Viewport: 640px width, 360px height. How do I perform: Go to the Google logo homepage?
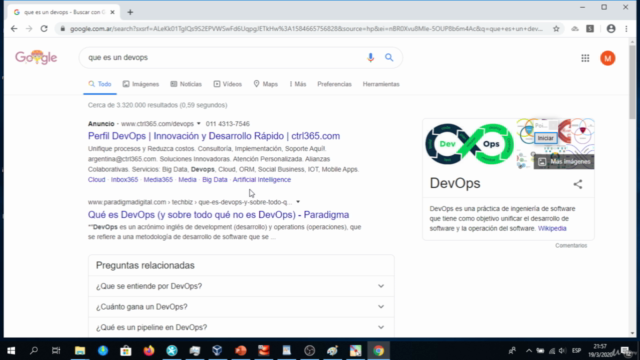(36, 58)
